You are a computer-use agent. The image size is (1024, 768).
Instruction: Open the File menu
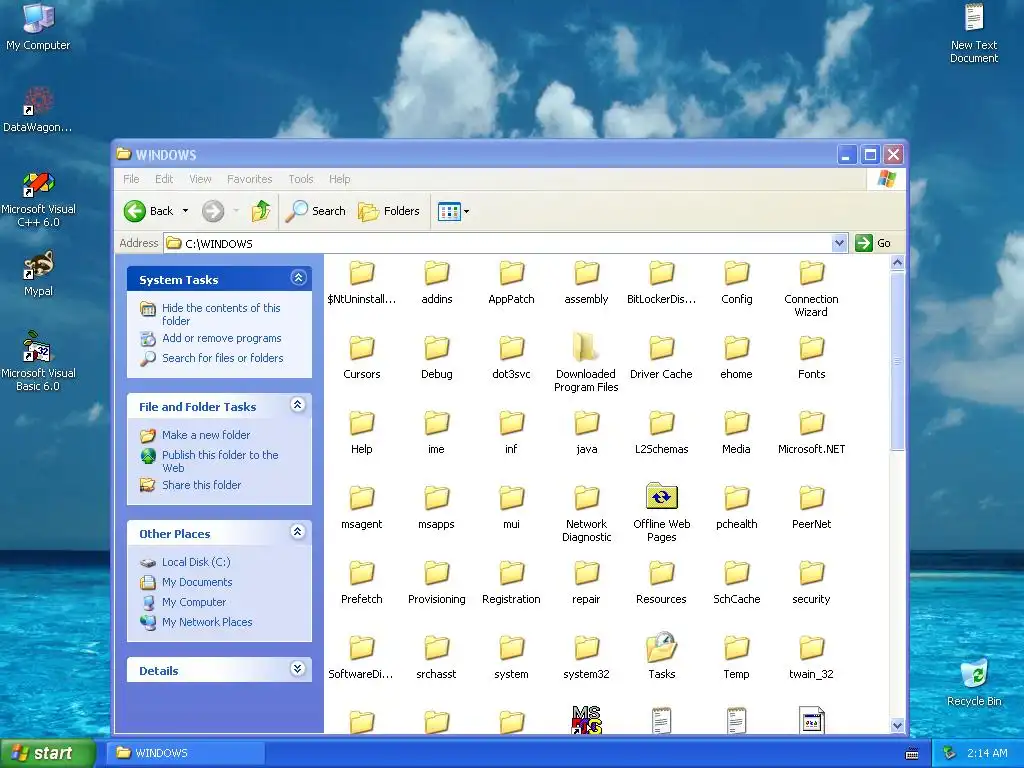tap(131, 179)
